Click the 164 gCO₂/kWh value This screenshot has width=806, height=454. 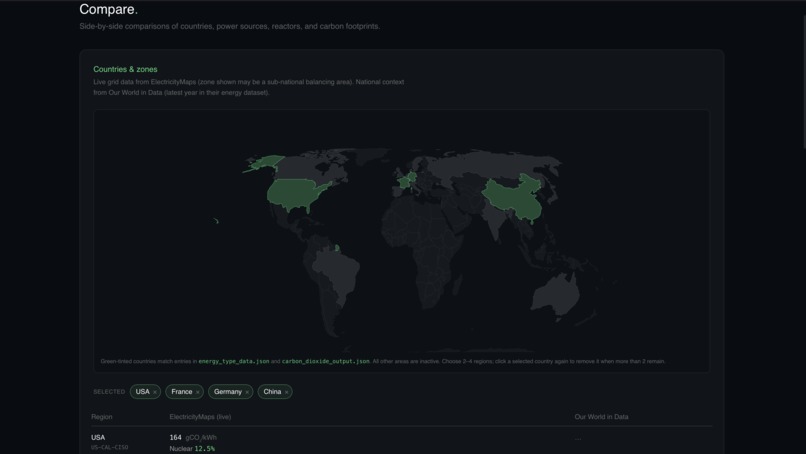pos(193,438)
